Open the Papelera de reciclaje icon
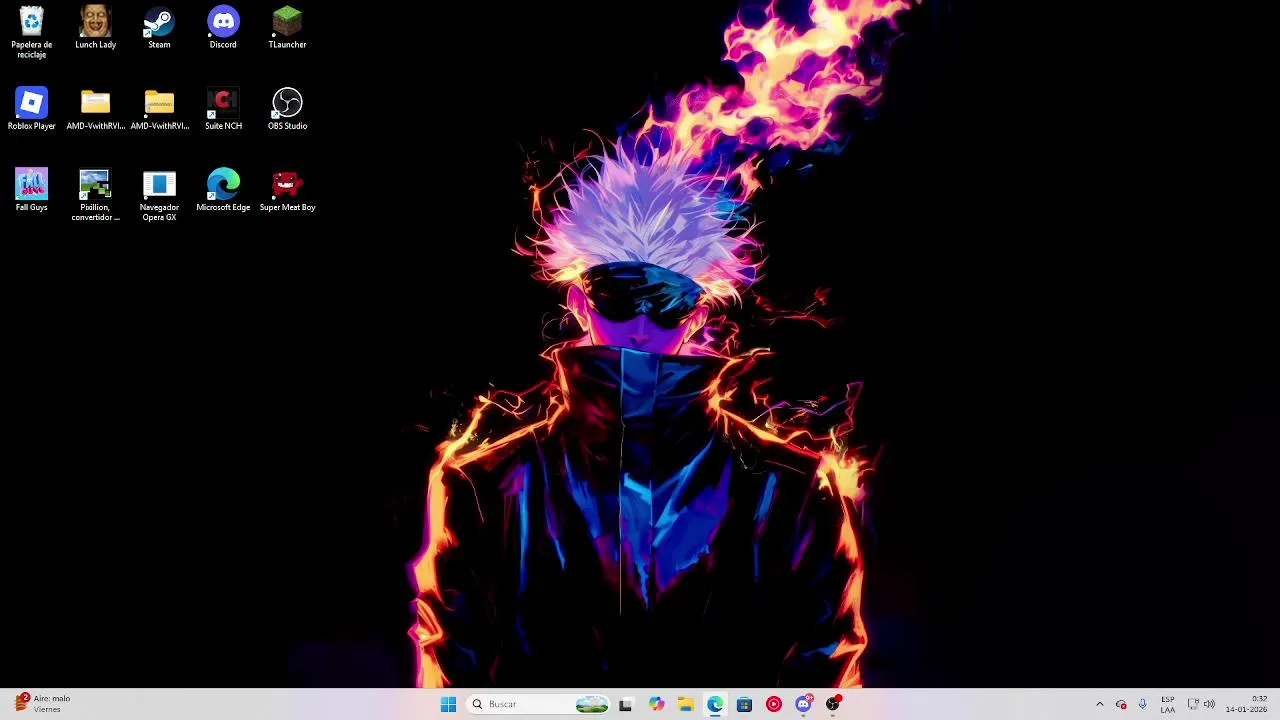This screenshot has height=720, width=1280. coord(32,32)
